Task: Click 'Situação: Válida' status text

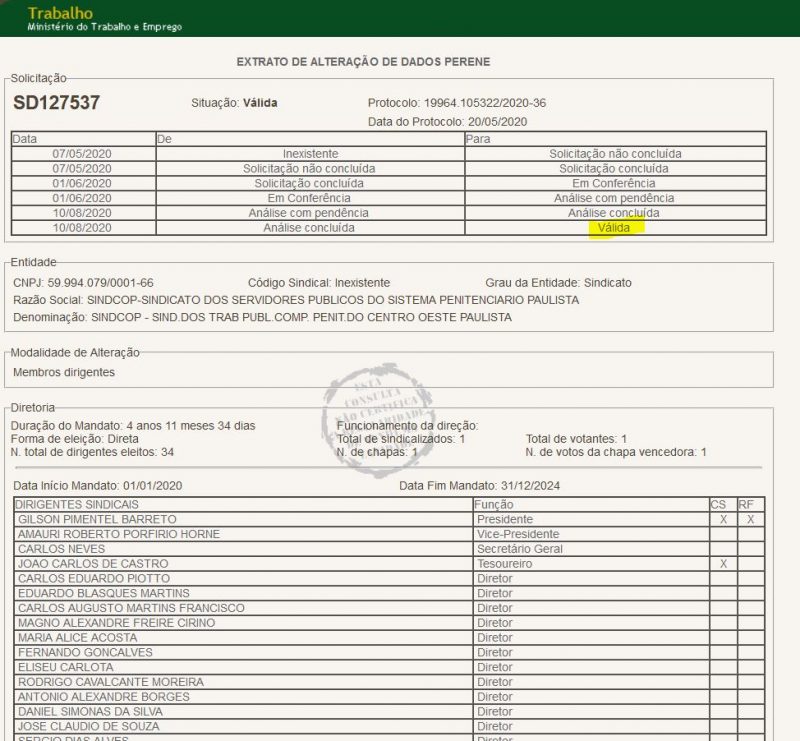Action: (234, 103)
